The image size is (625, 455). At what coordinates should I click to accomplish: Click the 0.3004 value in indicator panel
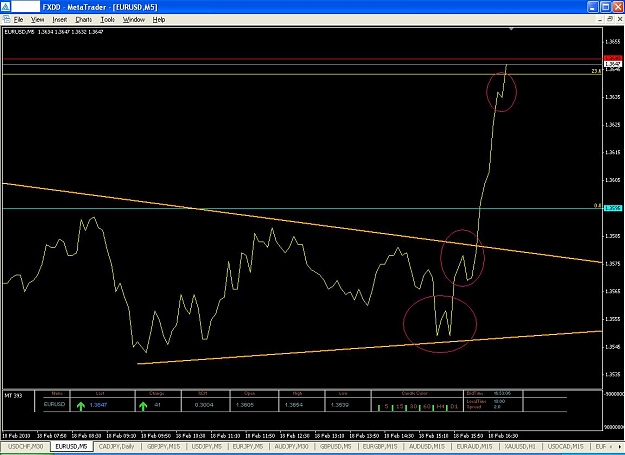(x=204, y=405)
